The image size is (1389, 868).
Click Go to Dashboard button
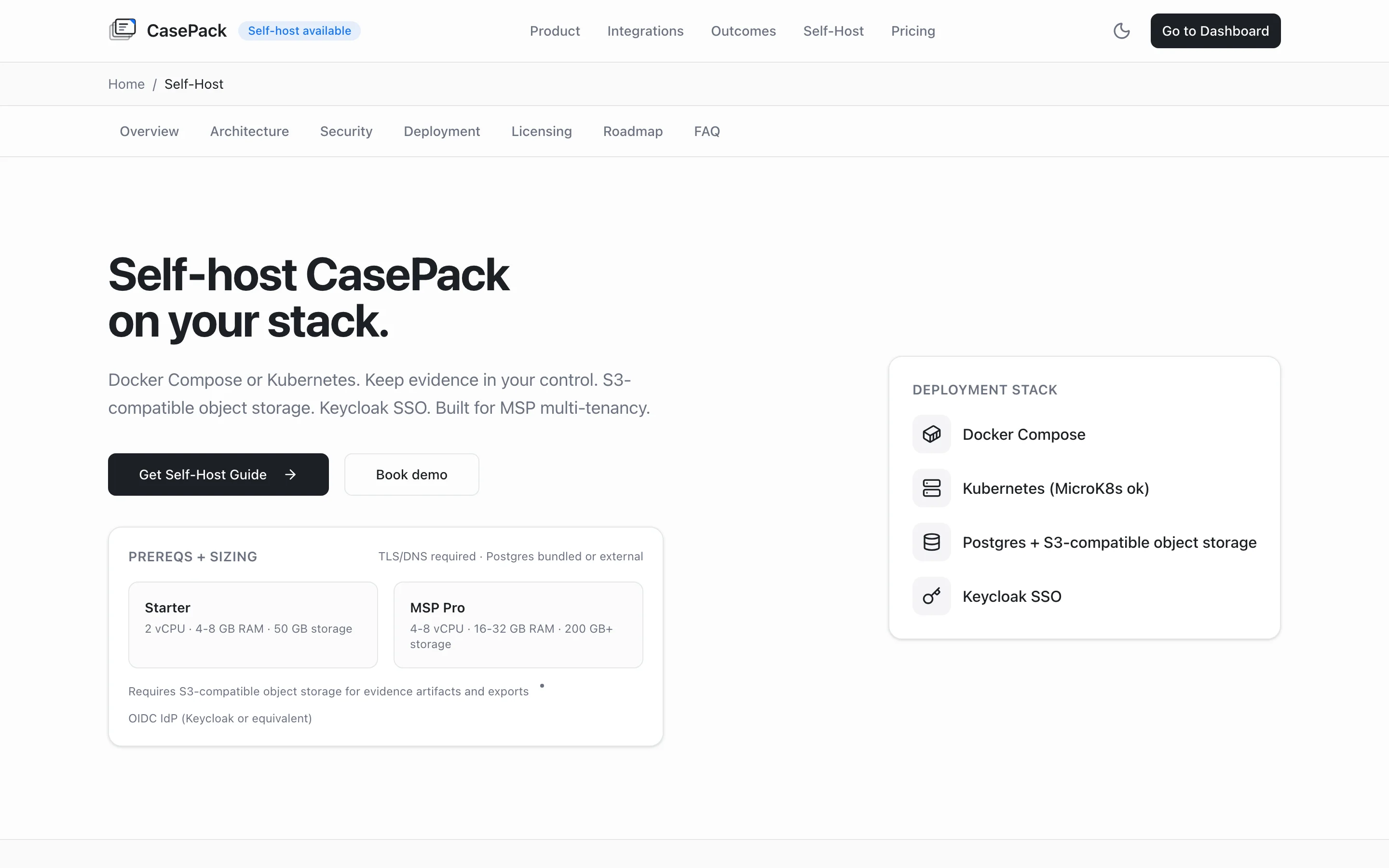1215,31
